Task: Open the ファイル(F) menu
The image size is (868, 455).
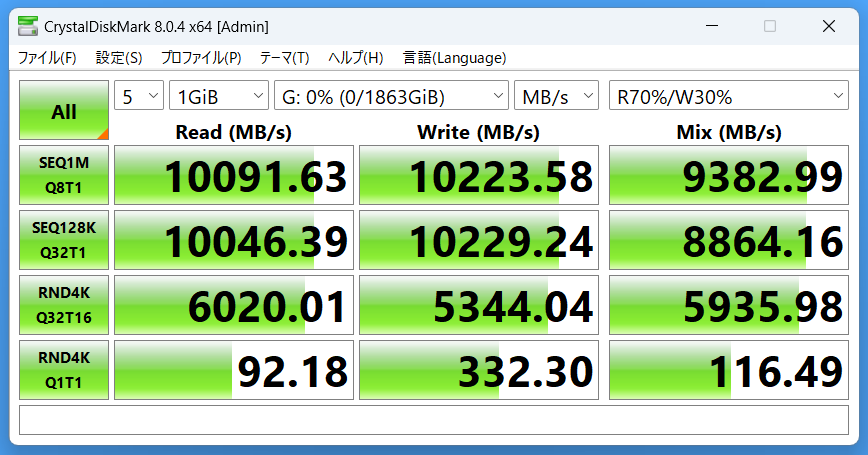Action: [x=47, y=58]
